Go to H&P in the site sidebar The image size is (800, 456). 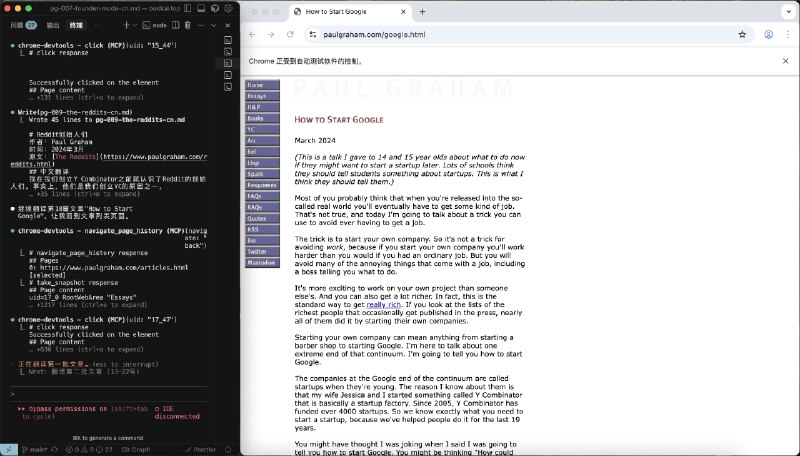[x=262, y=107]
